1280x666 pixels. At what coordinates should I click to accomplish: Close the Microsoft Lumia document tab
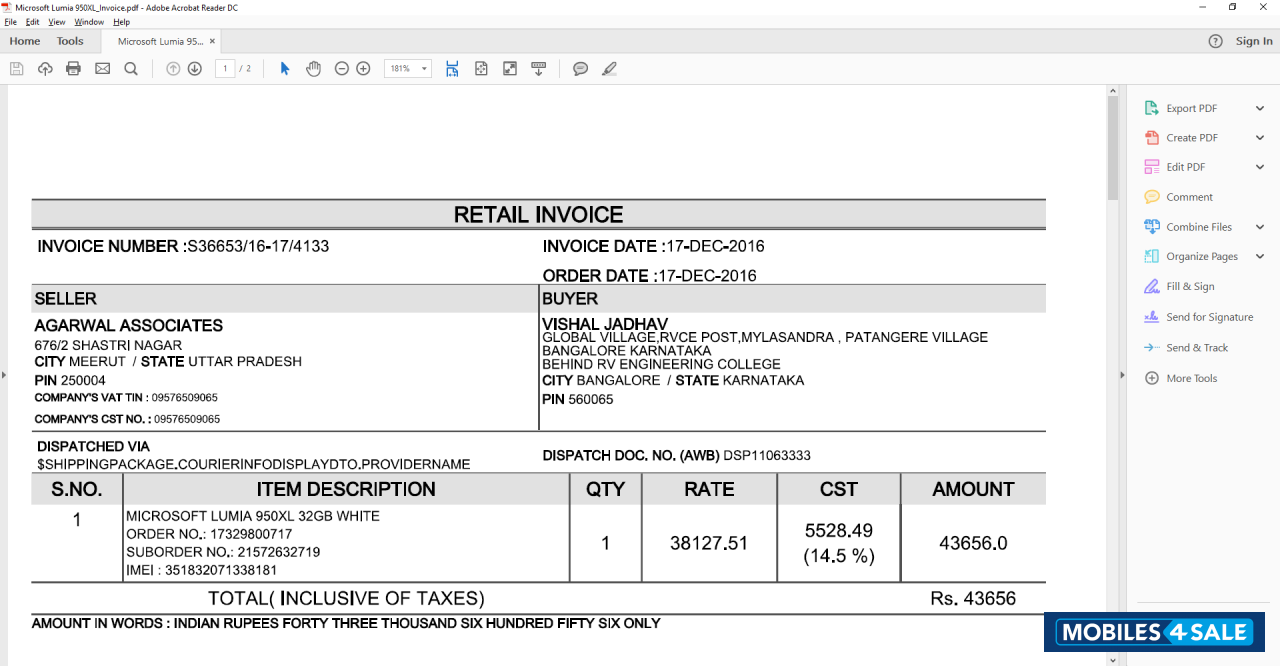pos(212,41)
